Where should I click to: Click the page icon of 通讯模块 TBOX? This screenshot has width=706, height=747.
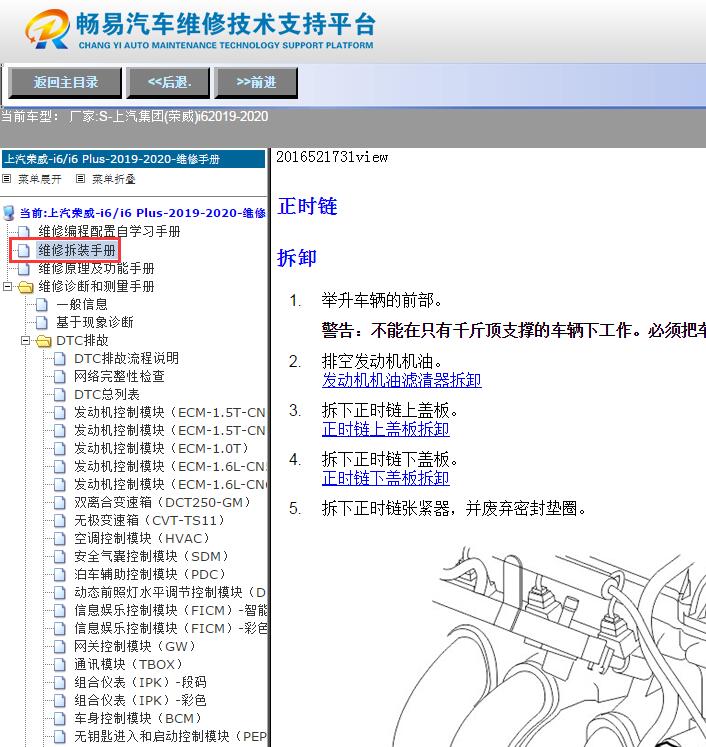click(x=60, y=664)
